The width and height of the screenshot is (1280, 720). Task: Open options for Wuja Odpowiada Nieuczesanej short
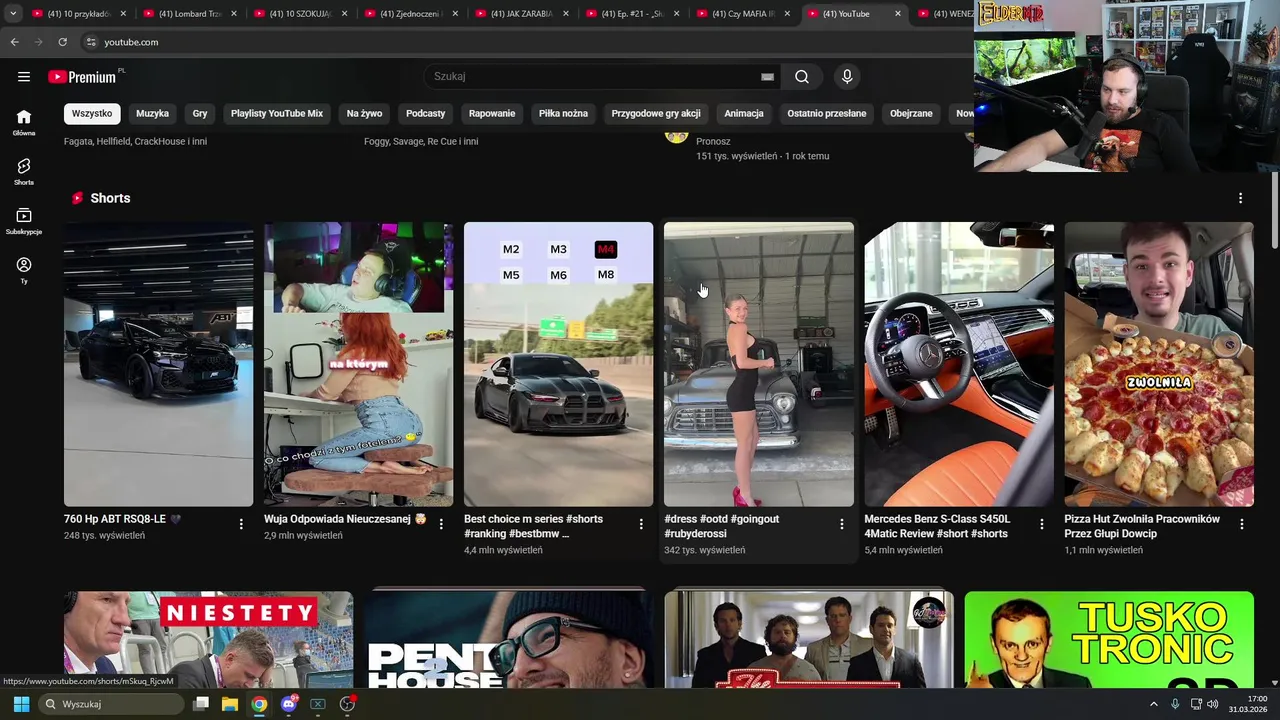pos(441,524)
